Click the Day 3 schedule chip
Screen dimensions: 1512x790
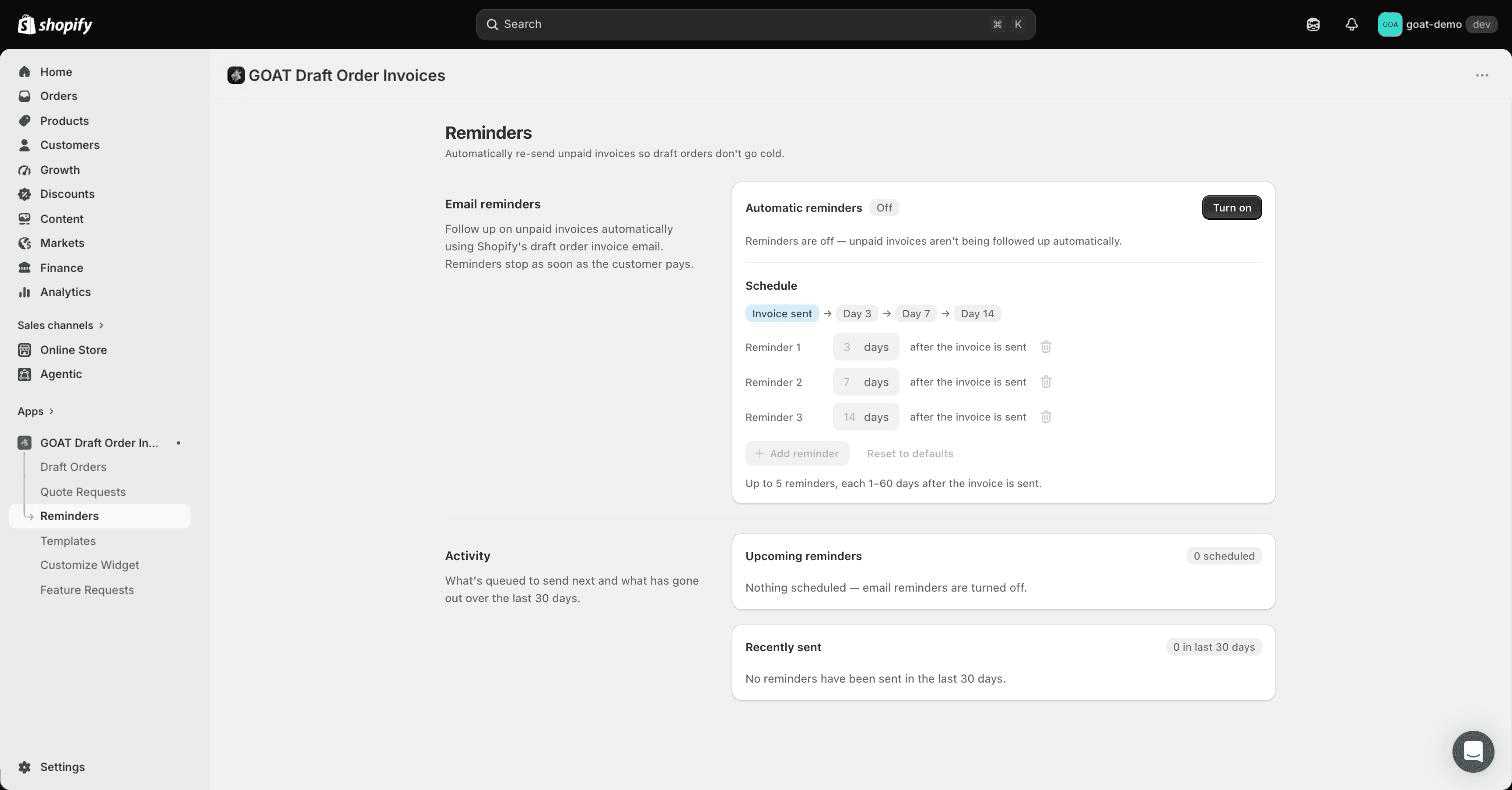click(857, 313)
